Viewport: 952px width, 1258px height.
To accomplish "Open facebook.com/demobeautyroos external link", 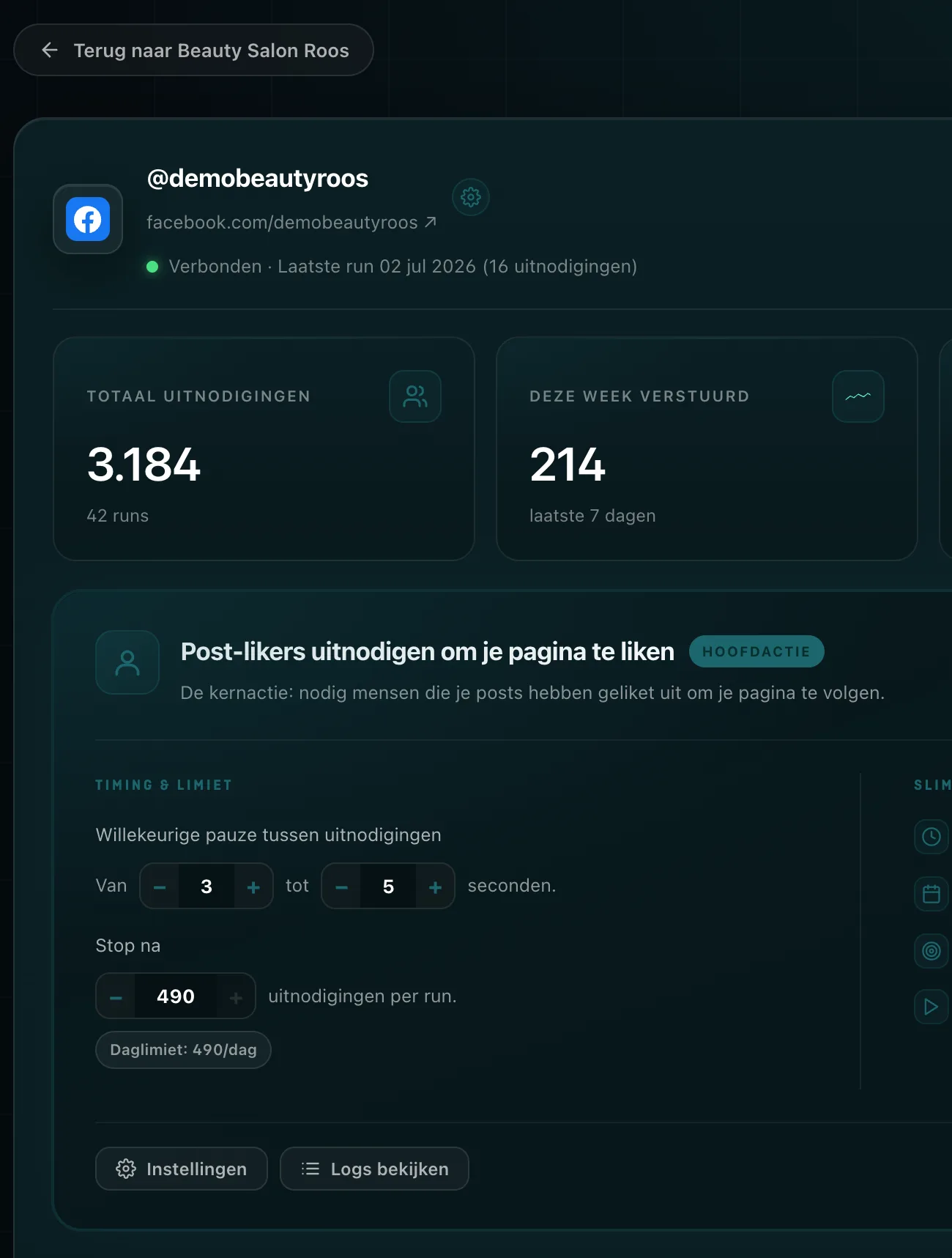I will pyautogui.click(x=291, y=222).
